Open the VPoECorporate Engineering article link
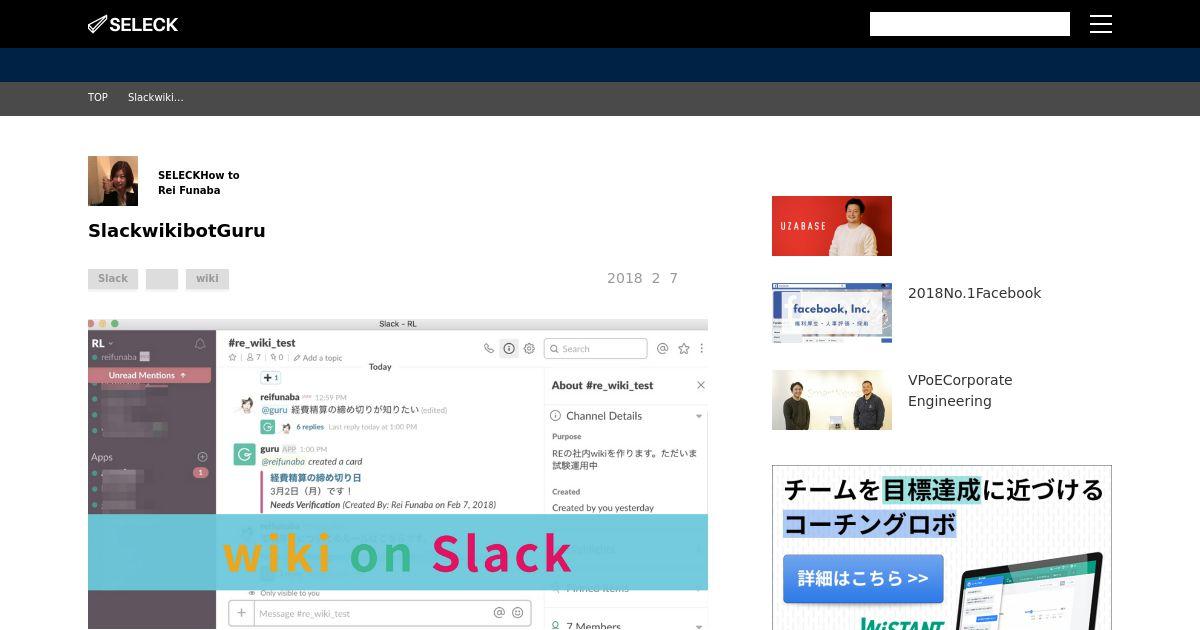 click(960, 390)
